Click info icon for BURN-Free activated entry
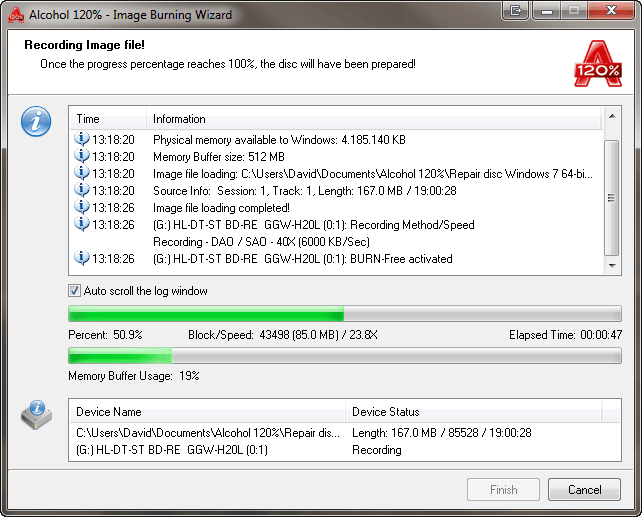642x517 pixels. click(81, 258)
